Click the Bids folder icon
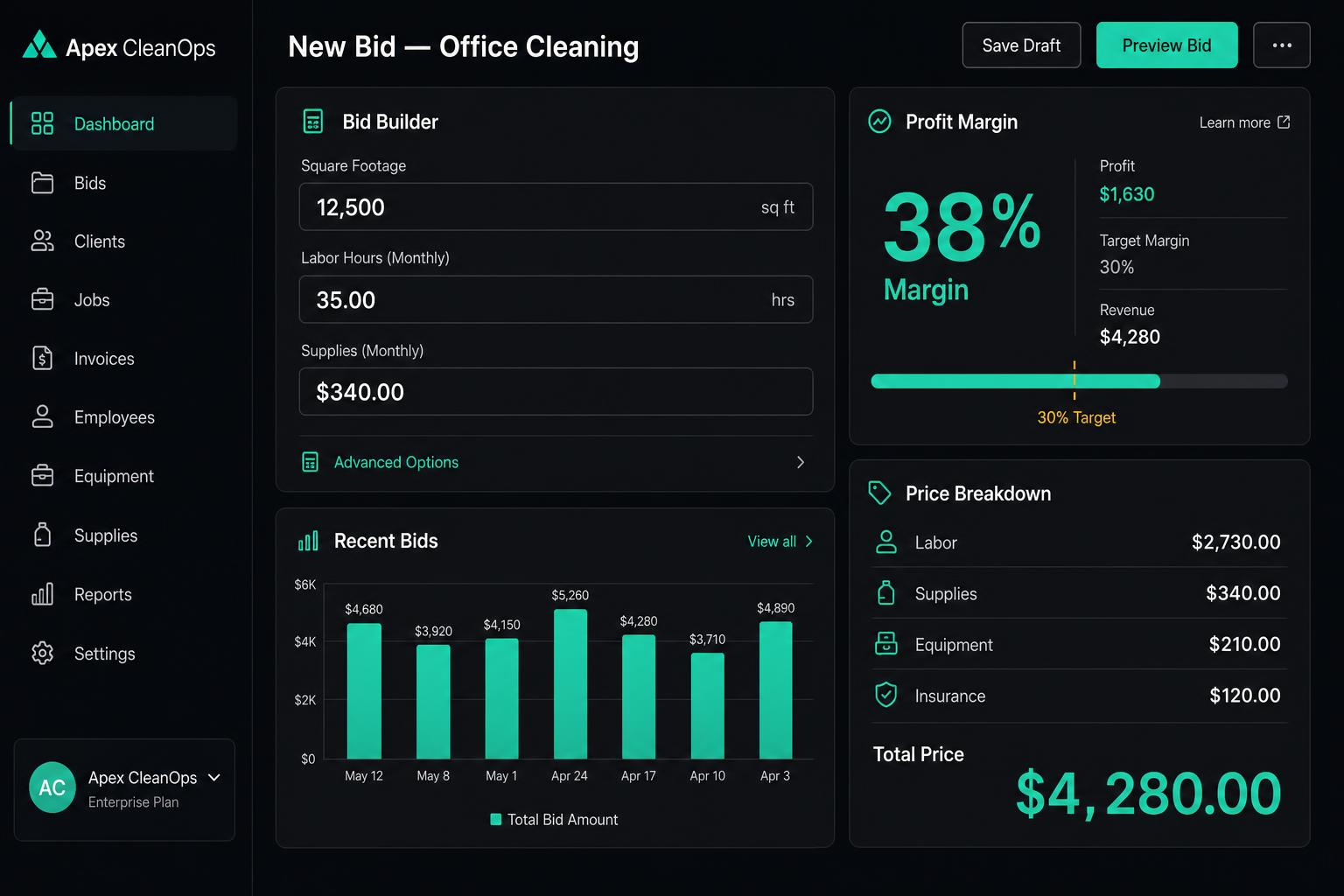The image size is (1344, 896). [x=42, y=182]
